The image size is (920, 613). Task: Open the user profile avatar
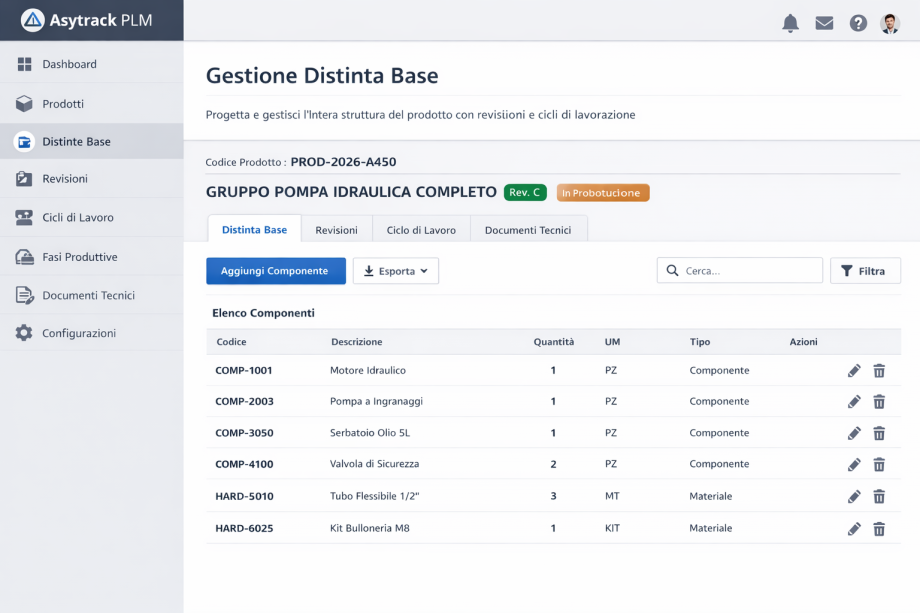click(x=890, y=23)
